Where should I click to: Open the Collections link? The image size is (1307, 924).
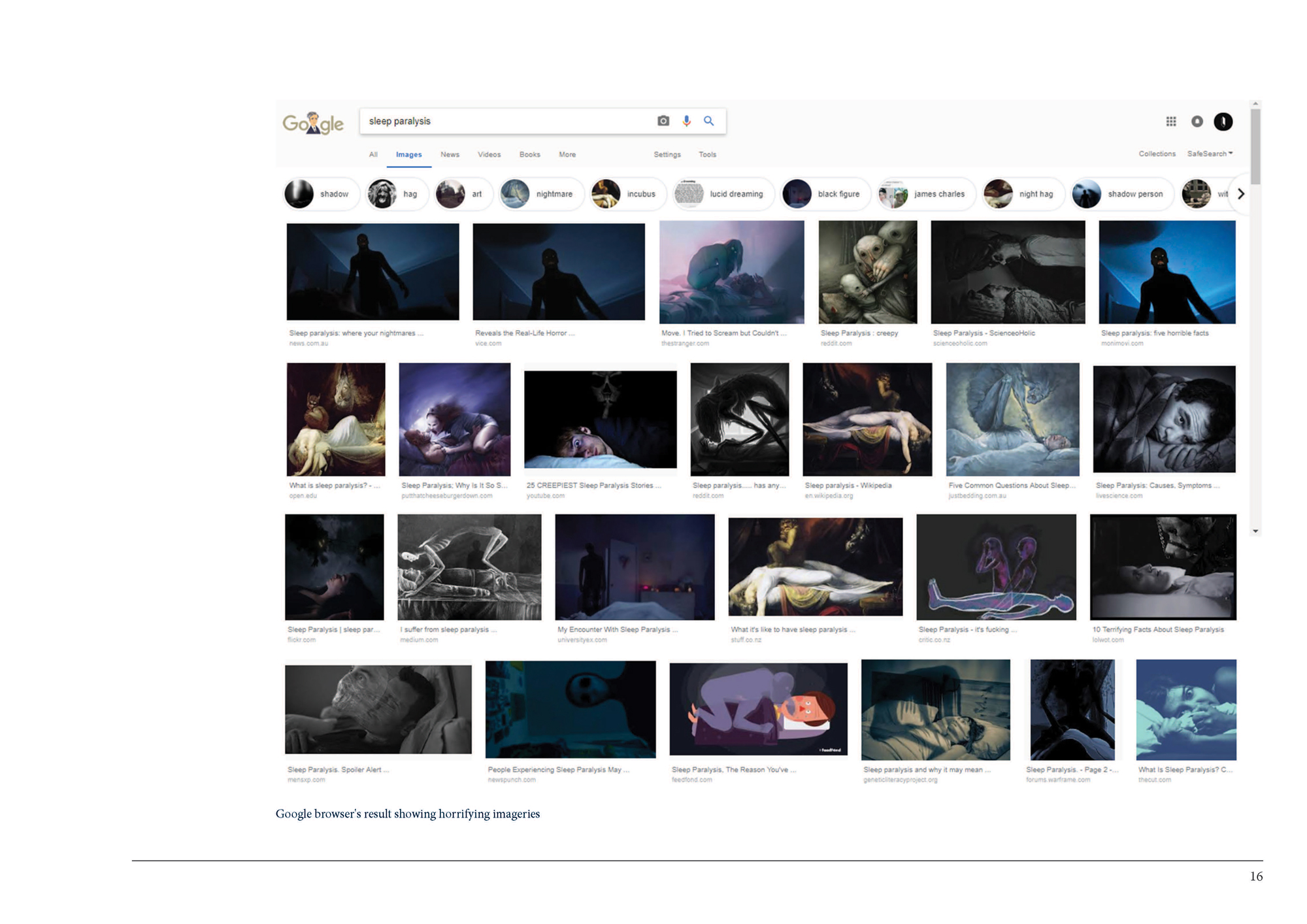[x=1157, y=154]
